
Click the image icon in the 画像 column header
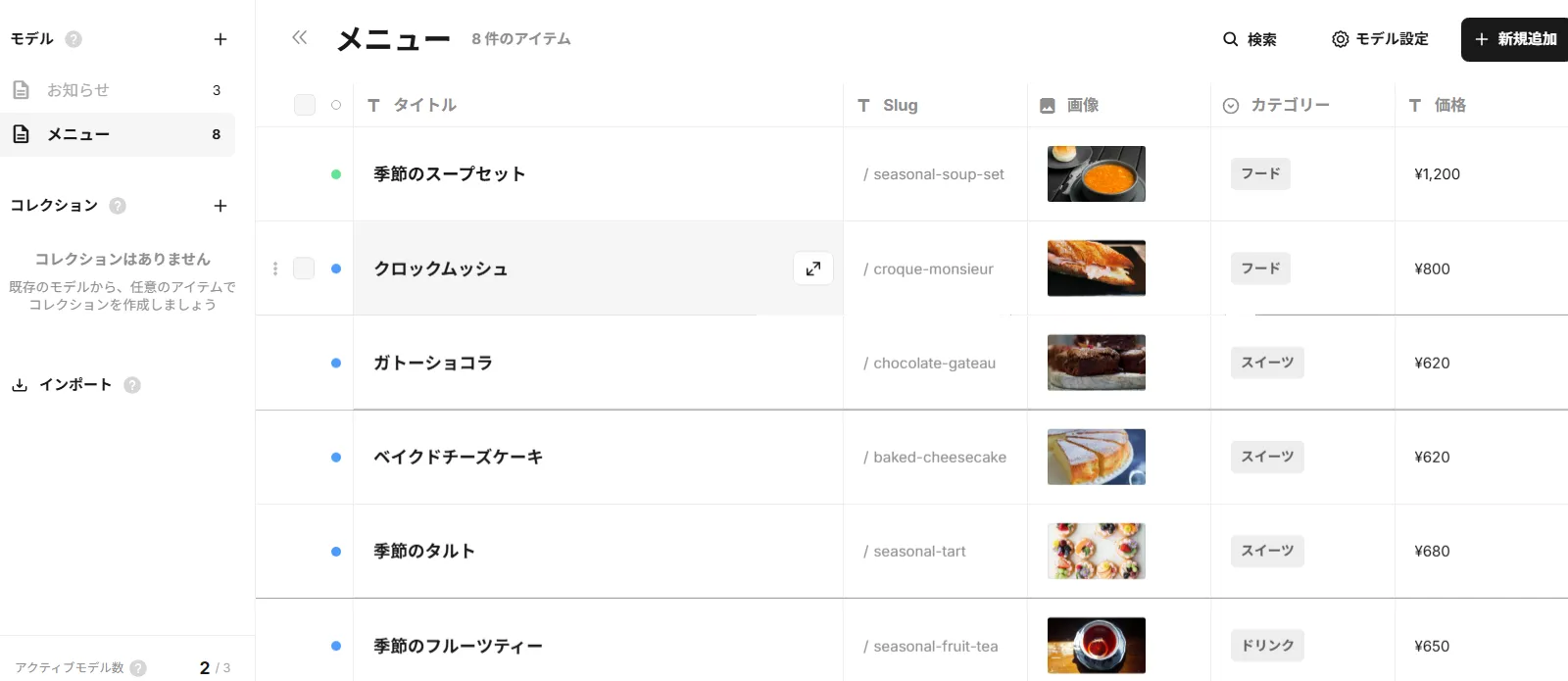pyautogui.click(x=1047, y=105)
